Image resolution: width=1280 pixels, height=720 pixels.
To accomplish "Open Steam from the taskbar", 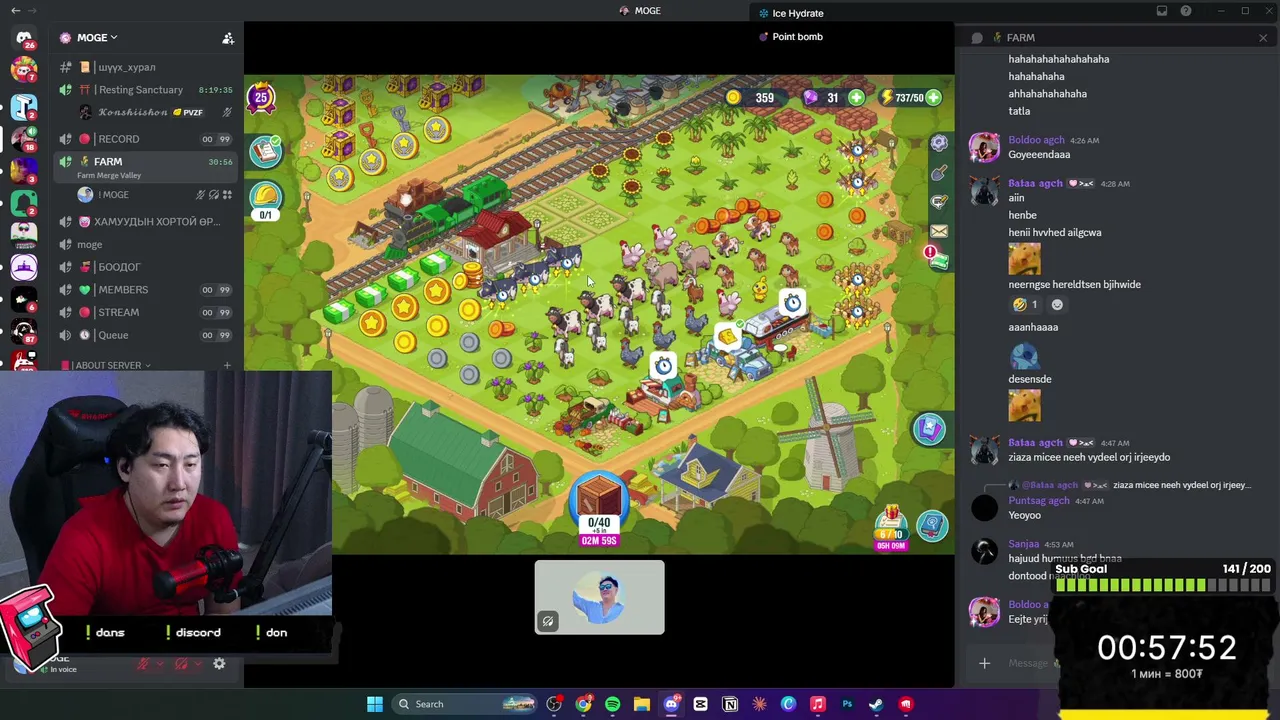I will [876, 704].
